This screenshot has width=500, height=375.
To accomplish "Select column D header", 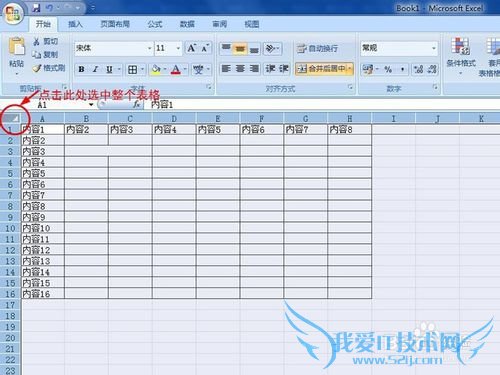I will 174,119.
